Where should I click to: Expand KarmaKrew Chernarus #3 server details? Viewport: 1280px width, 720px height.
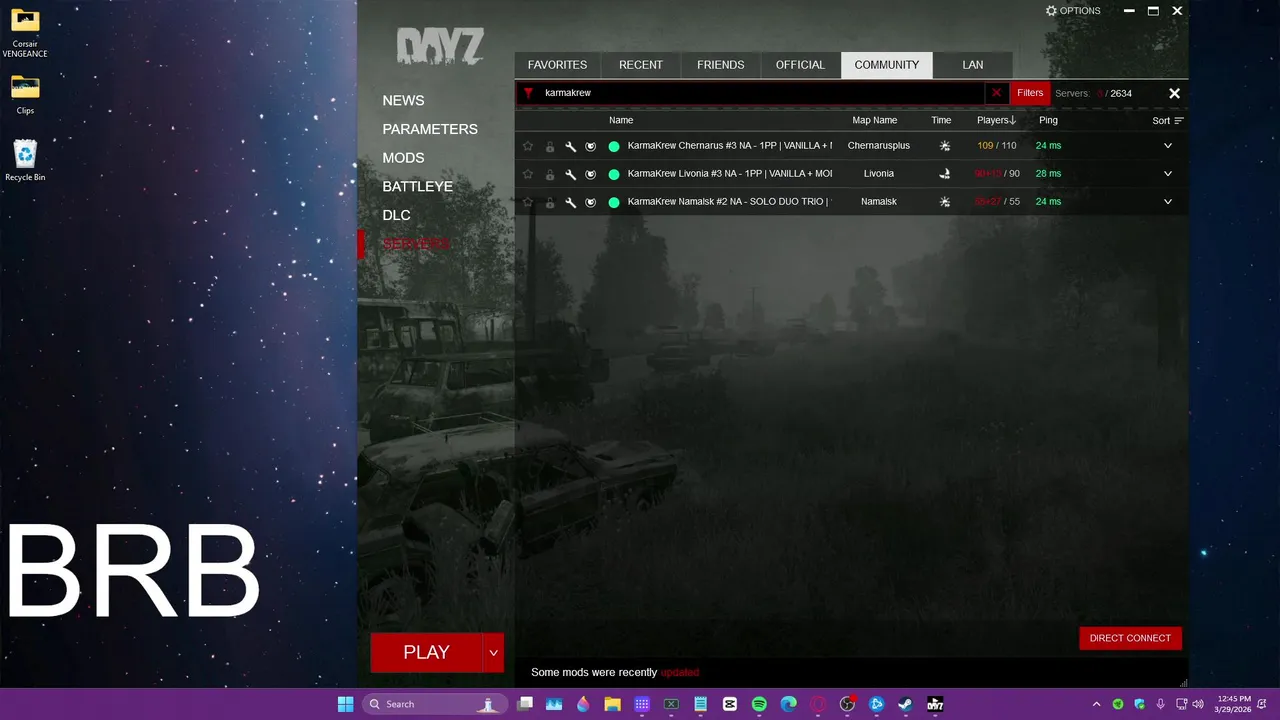(x=1168, y=146)
